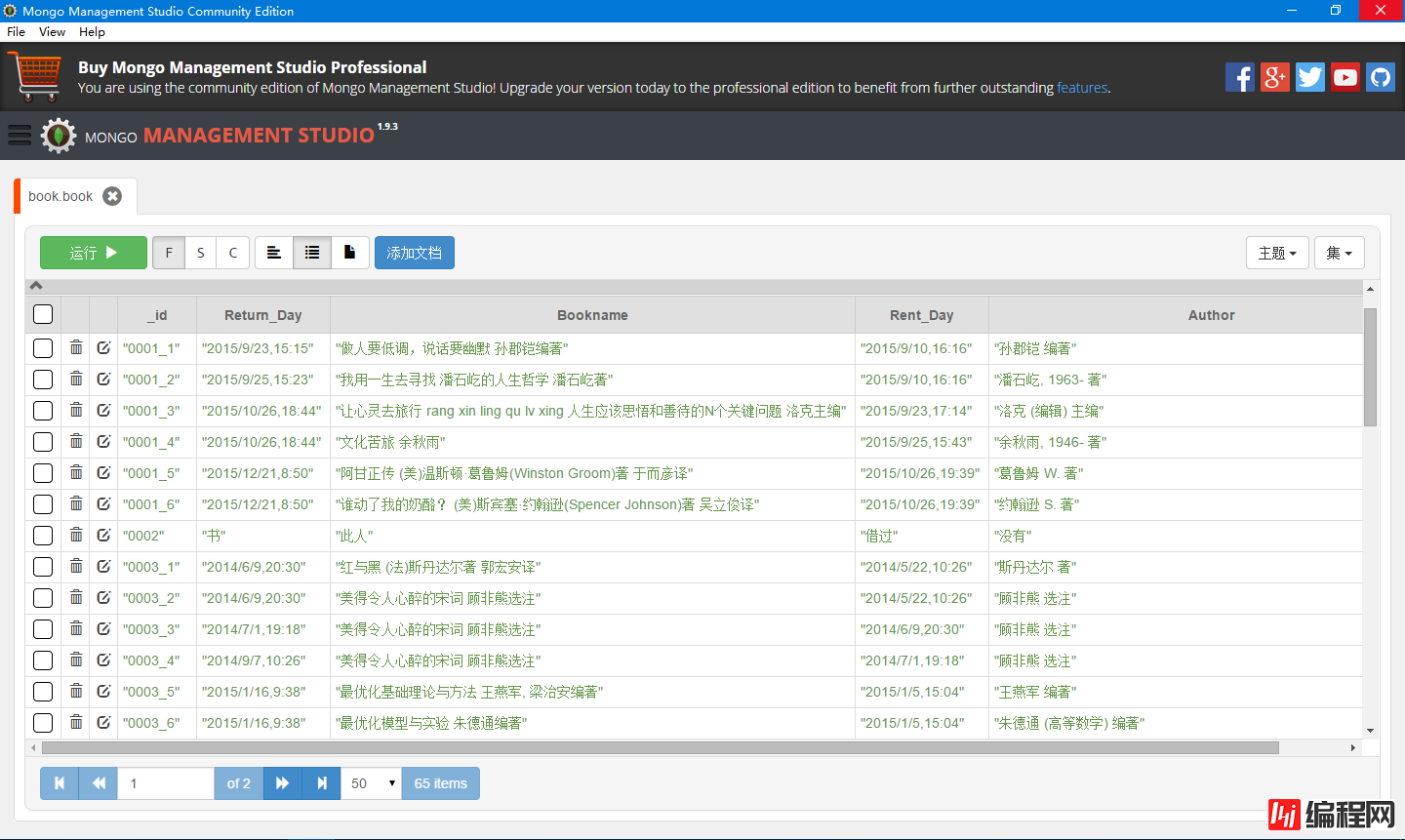Screen dimensions: 1405x840
Task: Click the 65 items count label
Action: coord(441,783)
